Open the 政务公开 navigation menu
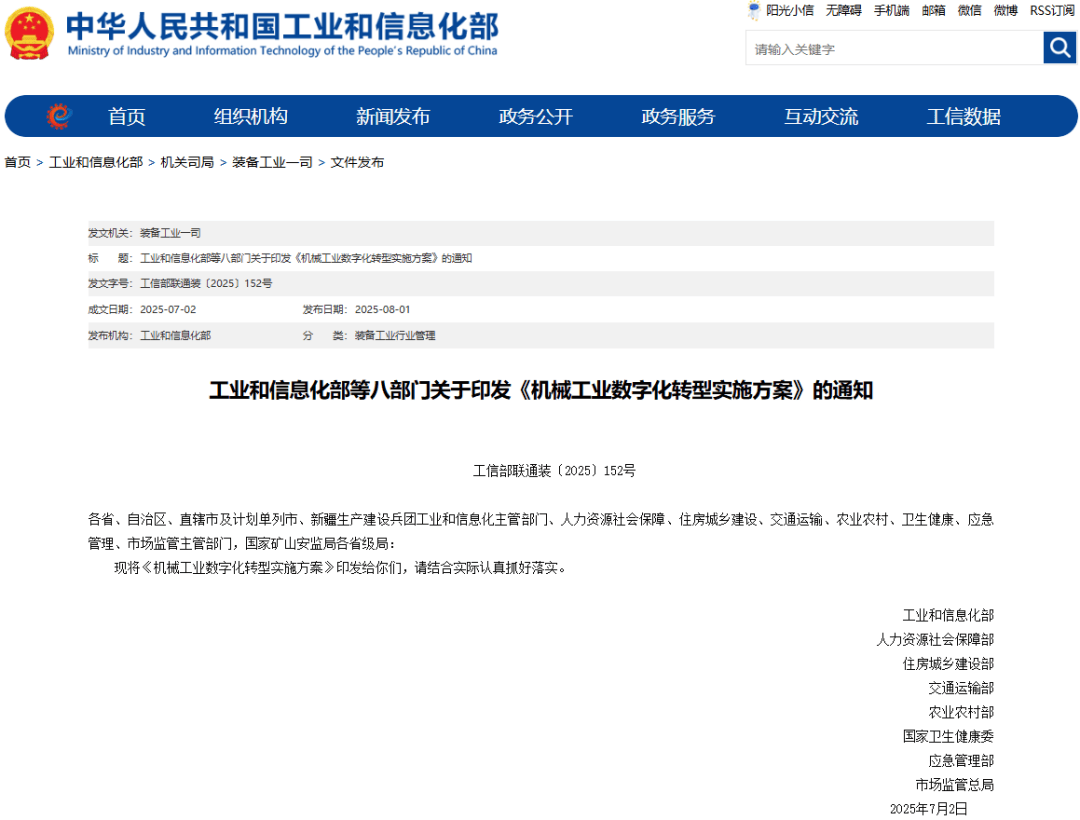This screenshot has width=1080, height=820. pos(537,116)
